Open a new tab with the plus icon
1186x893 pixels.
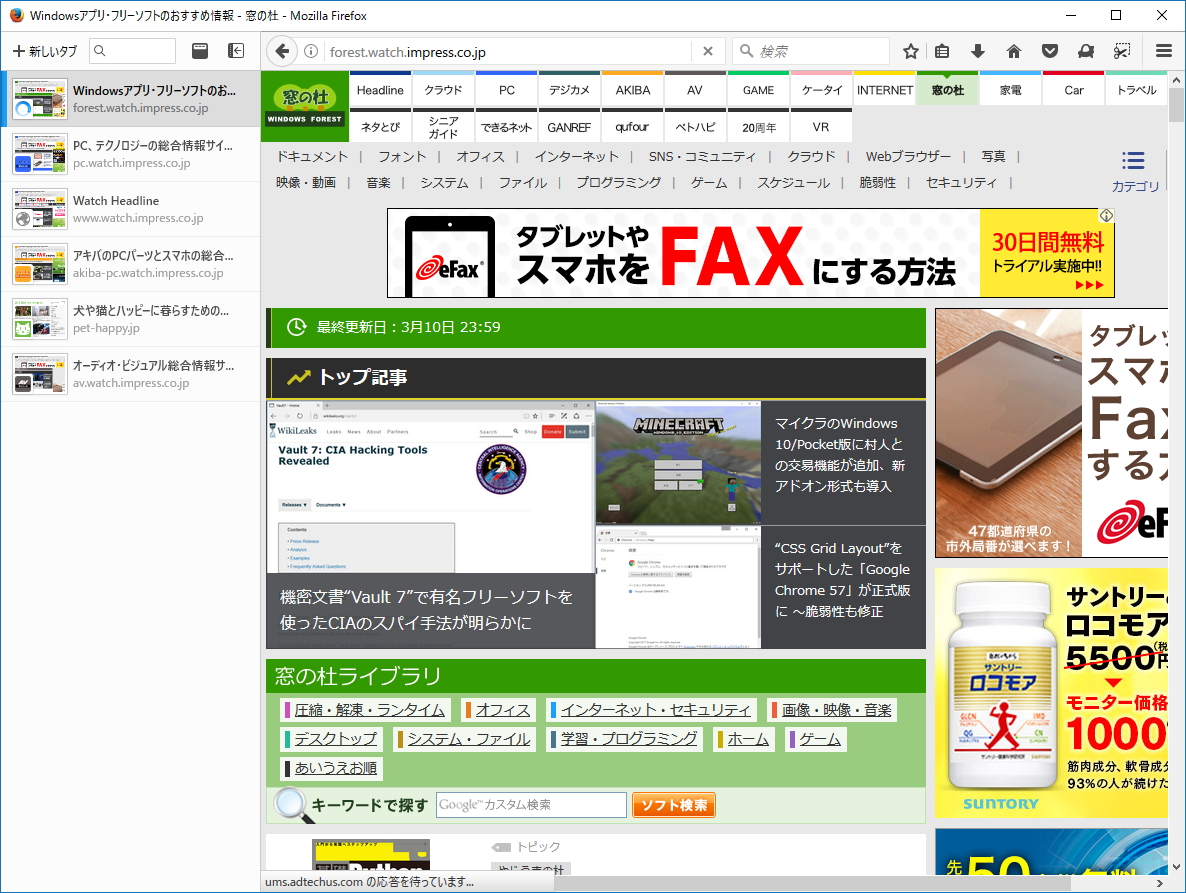point(20,51)
